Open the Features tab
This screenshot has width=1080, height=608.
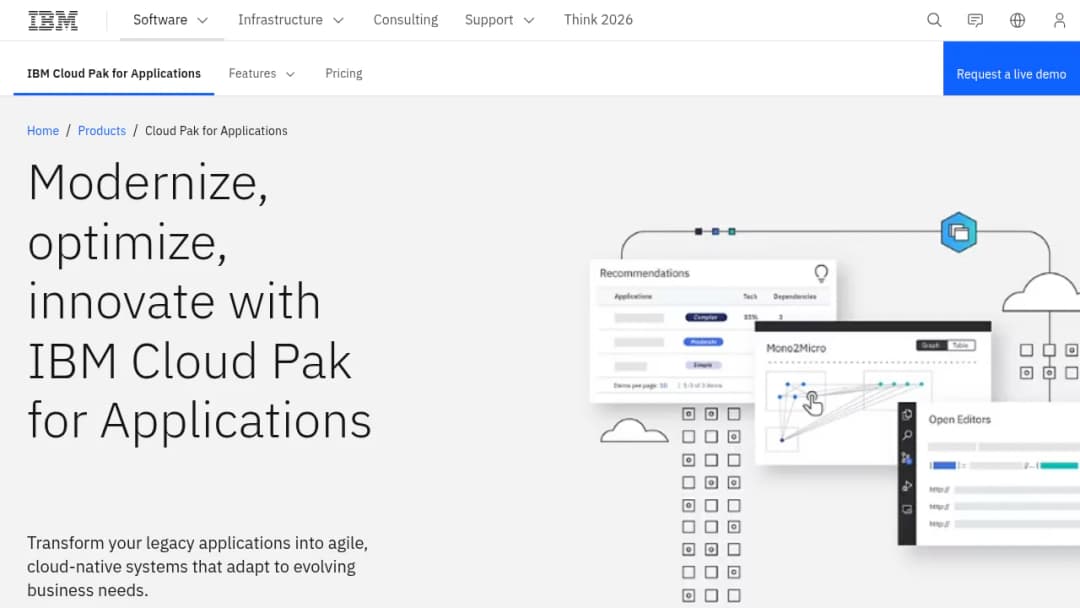pyautogui.click(x=262, y=74)
